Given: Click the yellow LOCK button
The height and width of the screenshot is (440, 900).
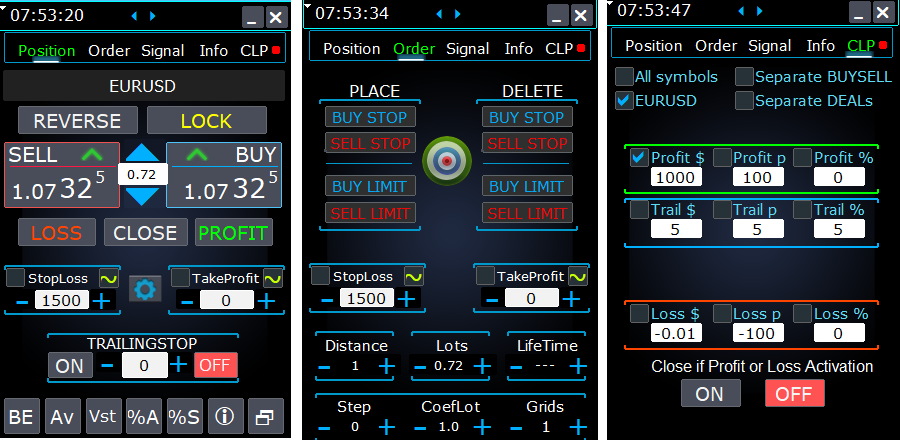Looking at the screenshot, I should tap(207, 120).
